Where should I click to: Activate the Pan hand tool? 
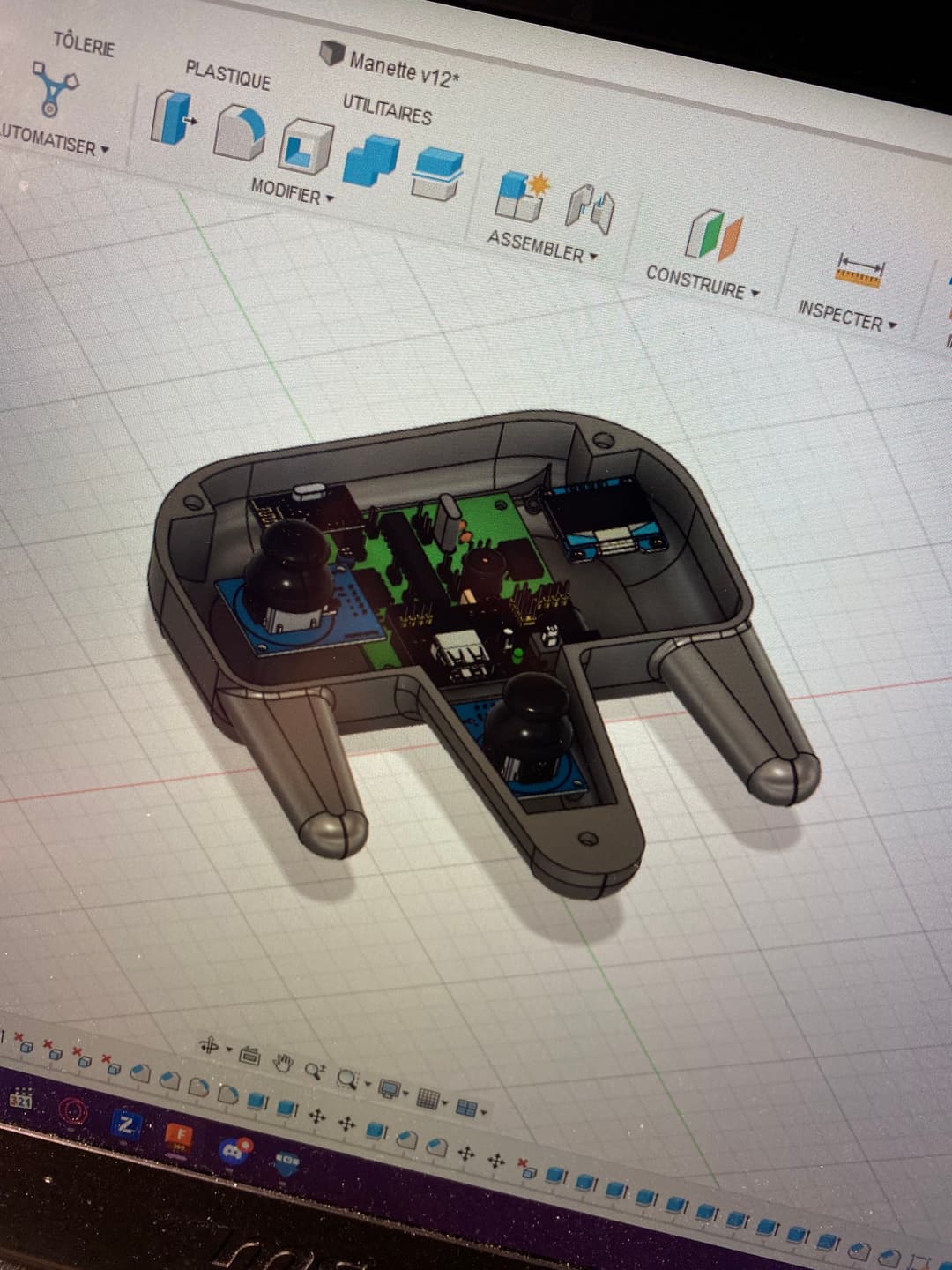click(282, 1062)
